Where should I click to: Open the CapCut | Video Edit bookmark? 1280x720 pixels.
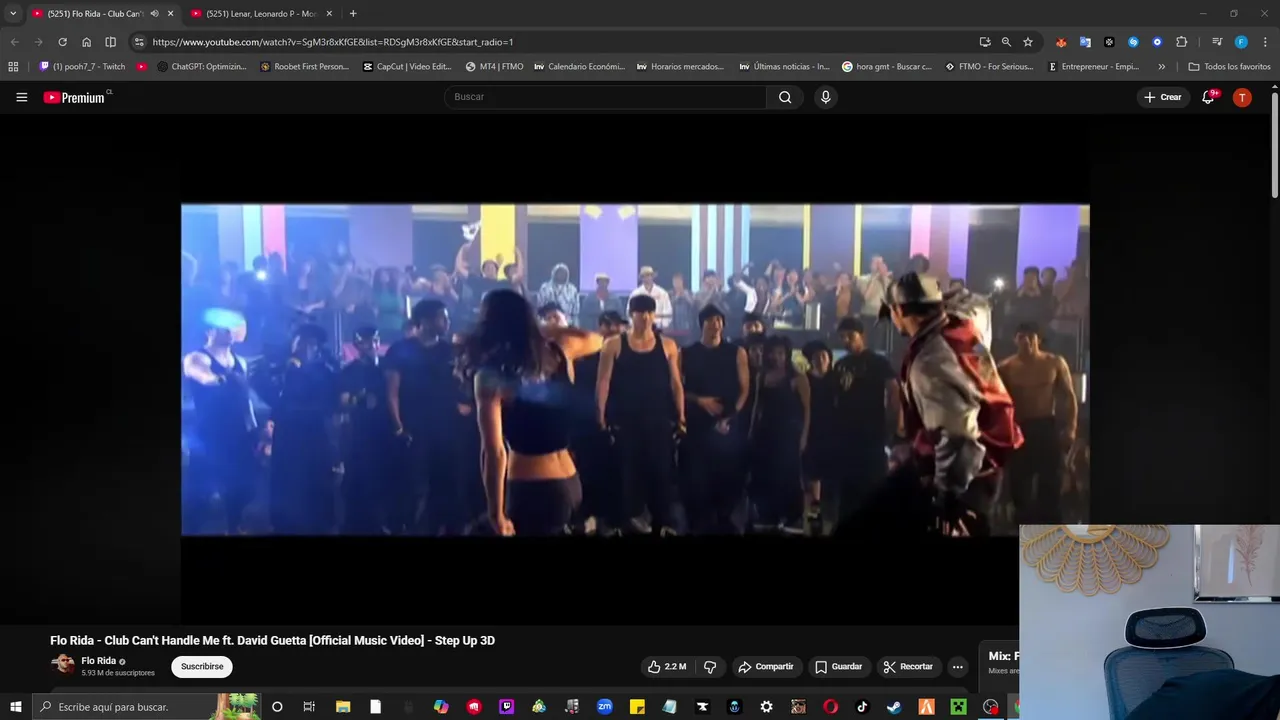[x=407, y=67]
